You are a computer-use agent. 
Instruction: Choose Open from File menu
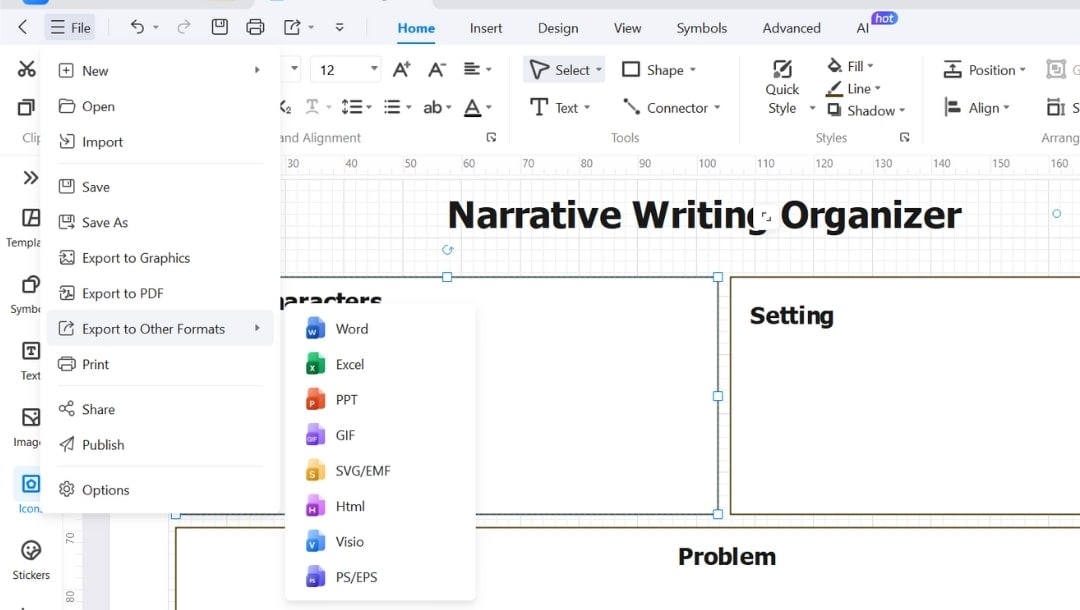coord(160,106)
